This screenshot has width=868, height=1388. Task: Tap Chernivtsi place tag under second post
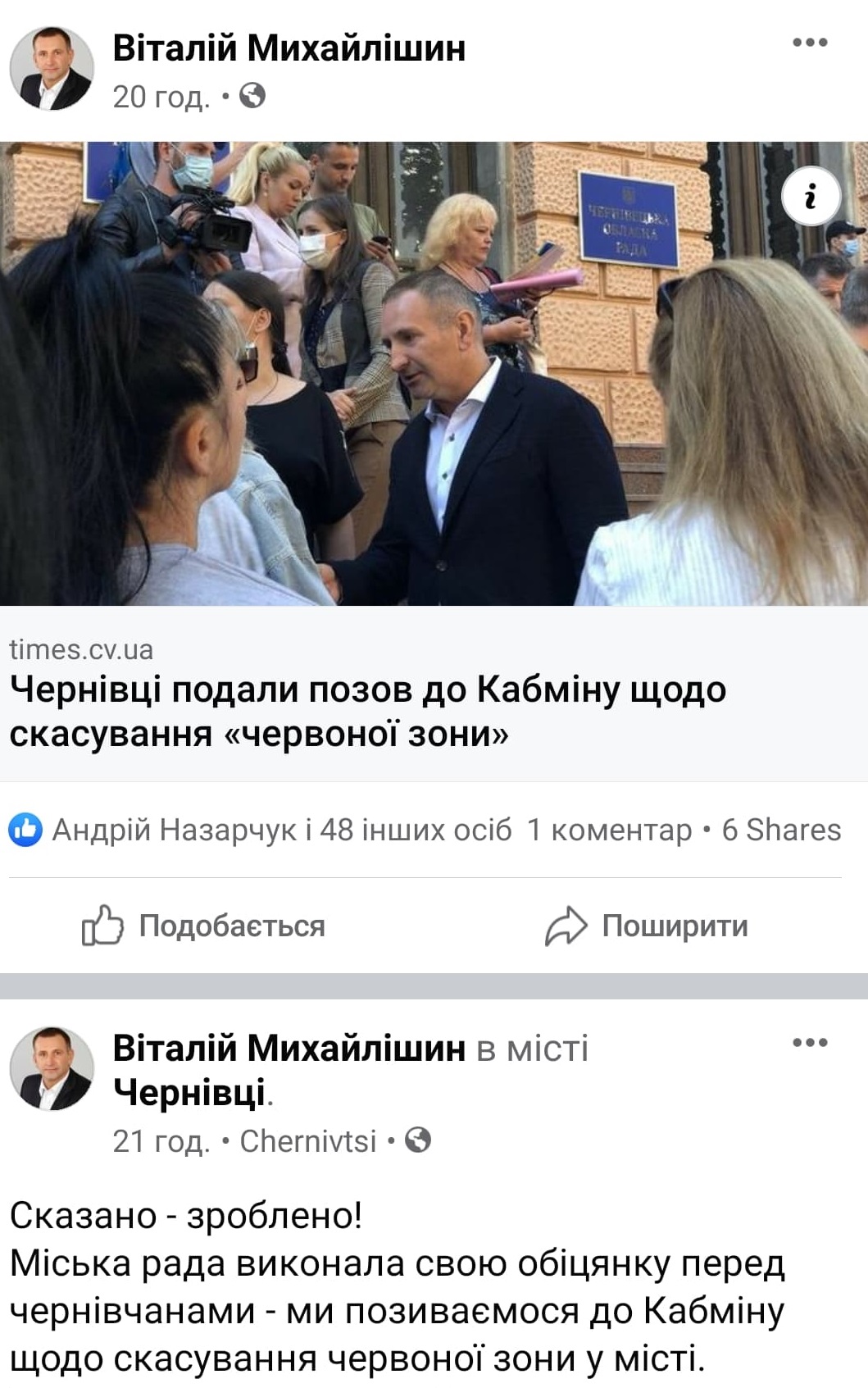point(307,1140)
